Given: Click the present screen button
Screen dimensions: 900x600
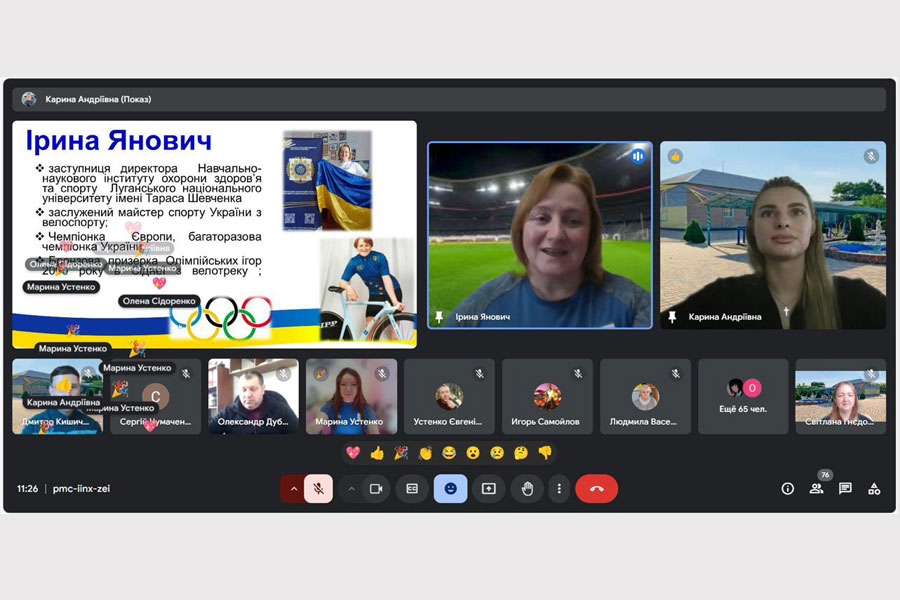Looking at the screenshot, I should pos(488,489).
